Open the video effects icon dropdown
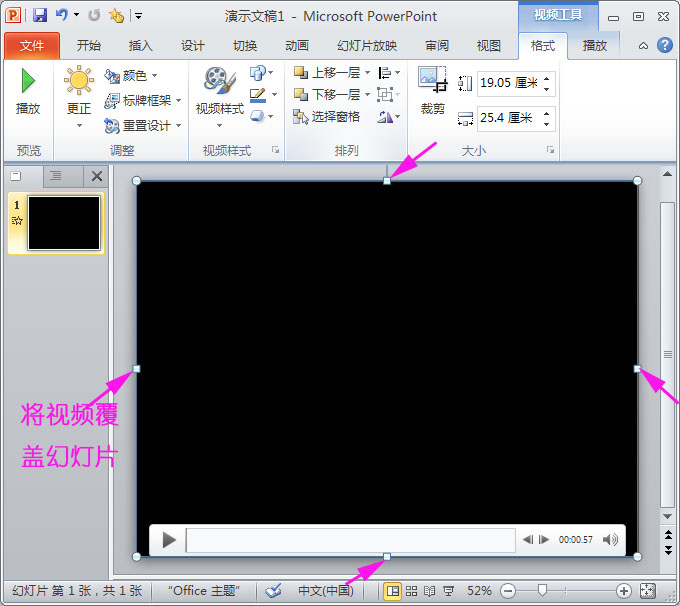The width and height of the screenshot is (680, 606). click(x=261, y=116)
